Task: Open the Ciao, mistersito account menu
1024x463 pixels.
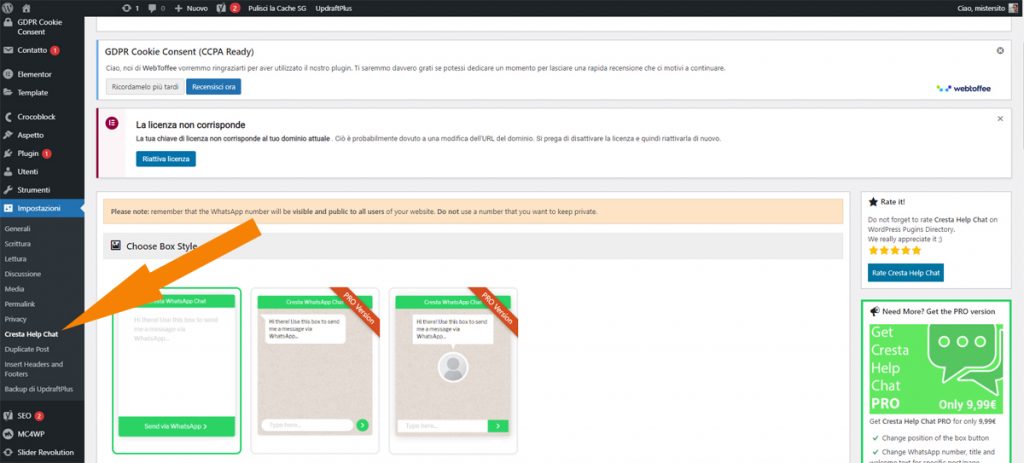Action: (x=987, y=8)
